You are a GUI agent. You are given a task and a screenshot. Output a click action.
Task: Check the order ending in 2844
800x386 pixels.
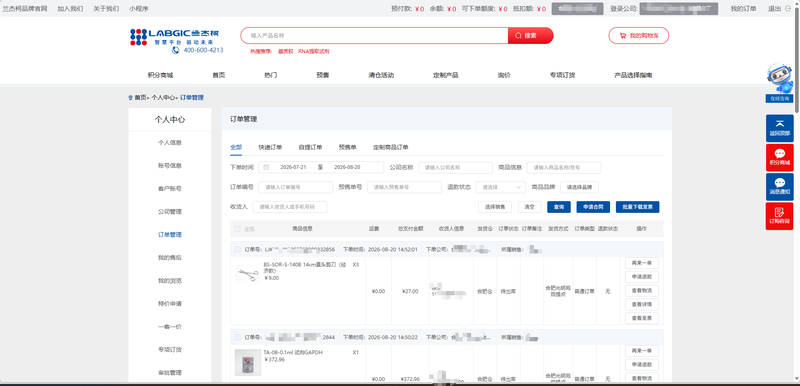[x=237, y=337]
